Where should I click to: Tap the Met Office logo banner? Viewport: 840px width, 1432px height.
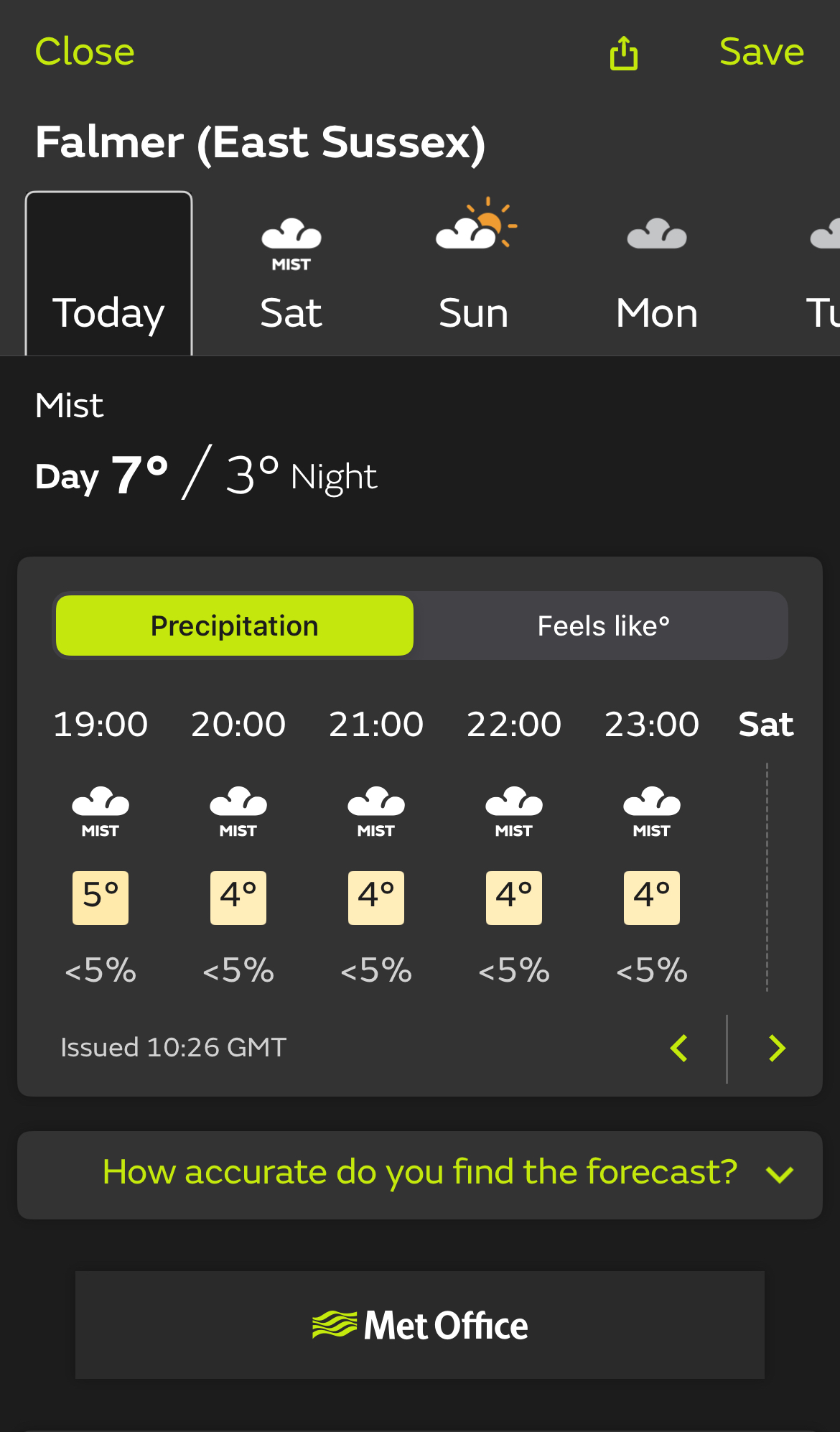point(420,1325)
